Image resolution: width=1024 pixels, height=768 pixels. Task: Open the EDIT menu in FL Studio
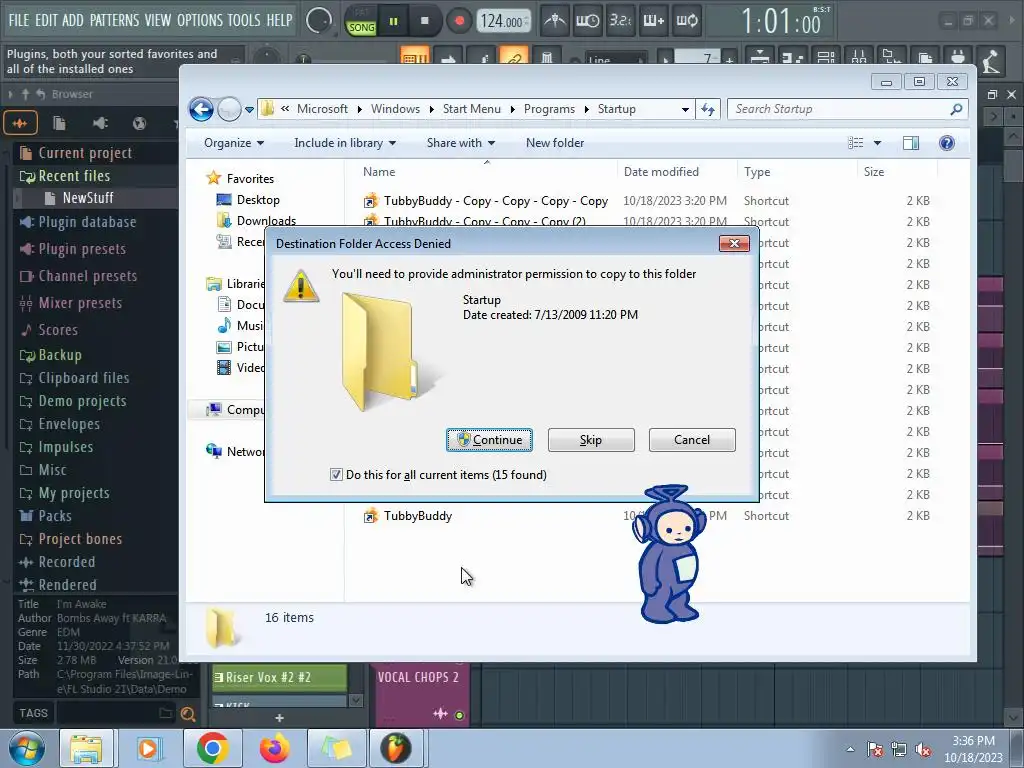(x=46, y=20)
